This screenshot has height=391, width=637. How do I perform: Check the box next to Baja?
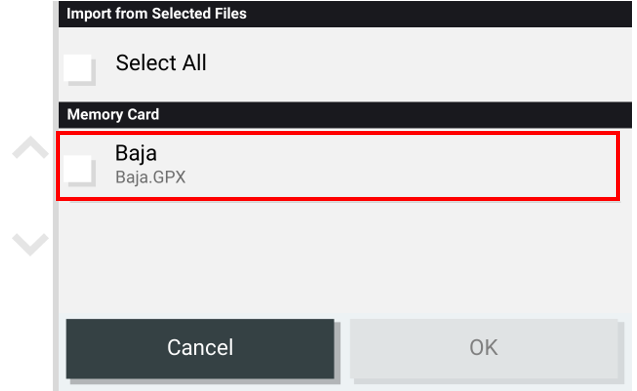click(79, 171)
